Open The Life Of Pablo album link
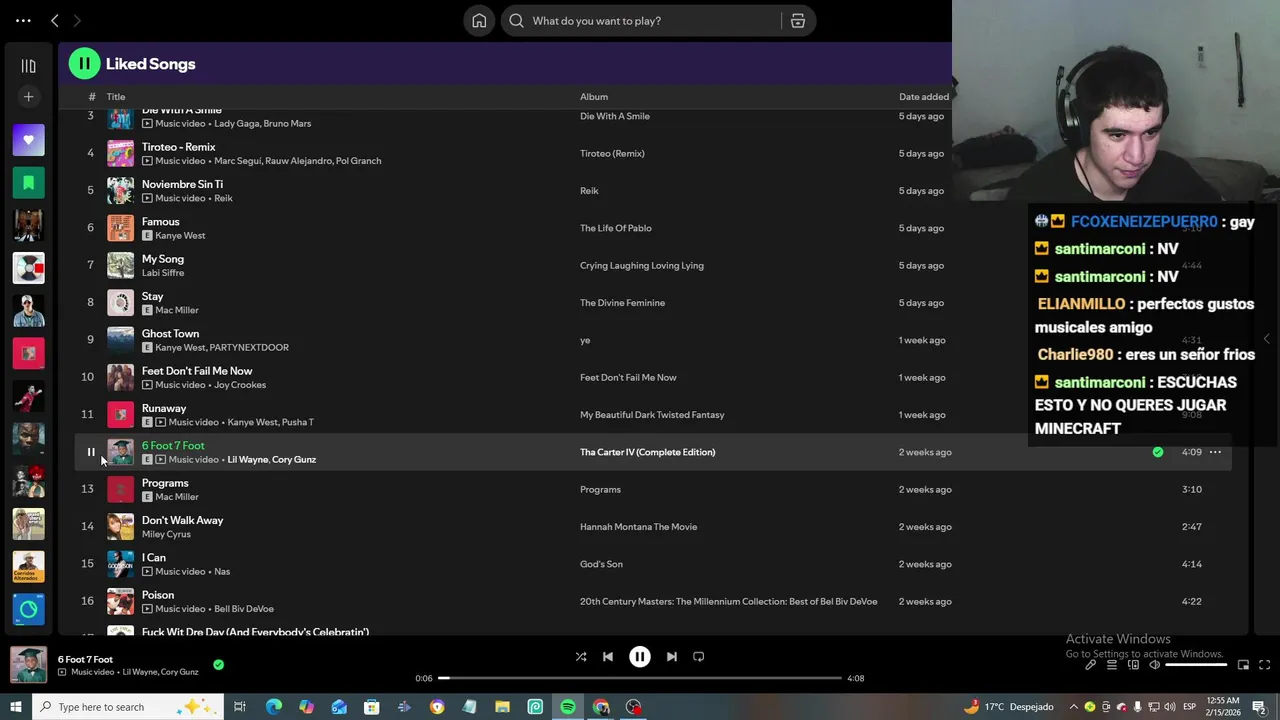Screen dimensions: 1280x720 (x=616, y=228)
